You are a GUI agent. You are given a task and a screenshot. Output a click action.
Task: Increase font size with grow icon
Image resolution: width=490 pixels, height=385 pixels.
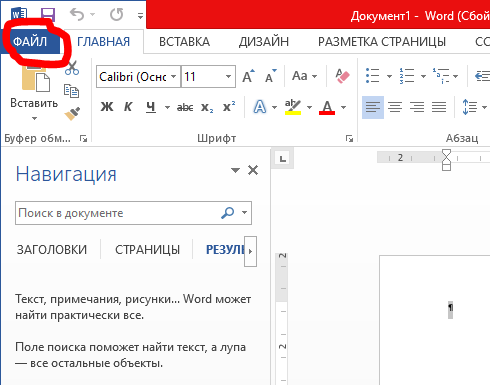(248, 76)
